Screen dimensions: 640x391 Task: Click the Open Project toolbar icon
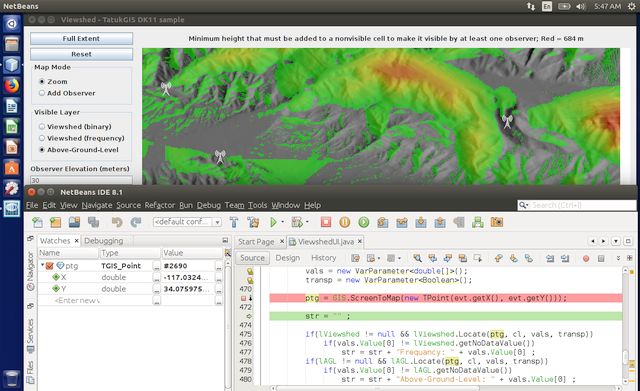point(74,222)
